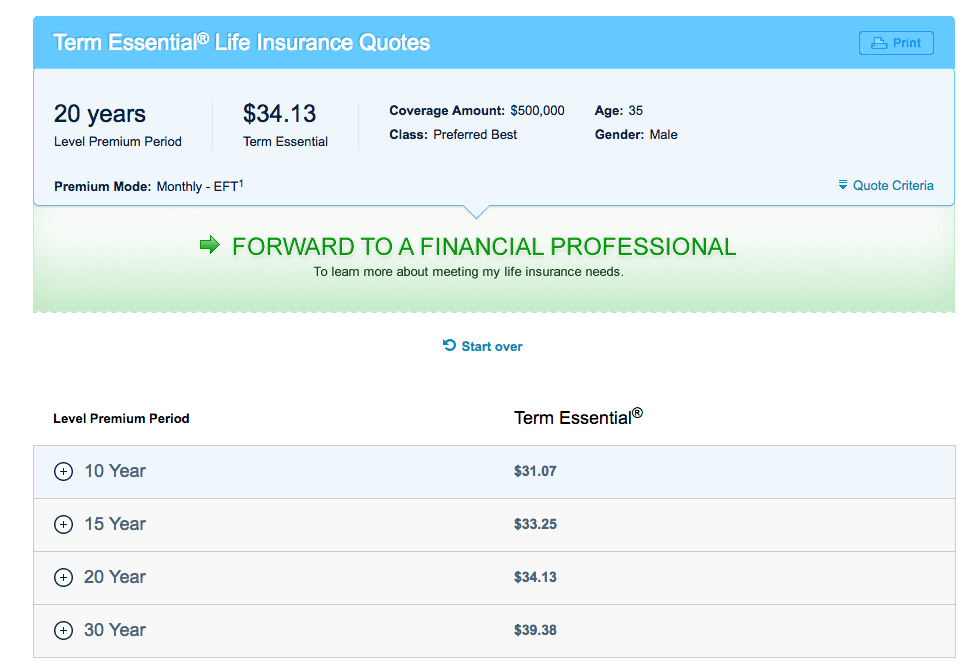Screen dimensions: 972x669
Task: Click the Class: Preferred Best text
Action: (453, 135)
